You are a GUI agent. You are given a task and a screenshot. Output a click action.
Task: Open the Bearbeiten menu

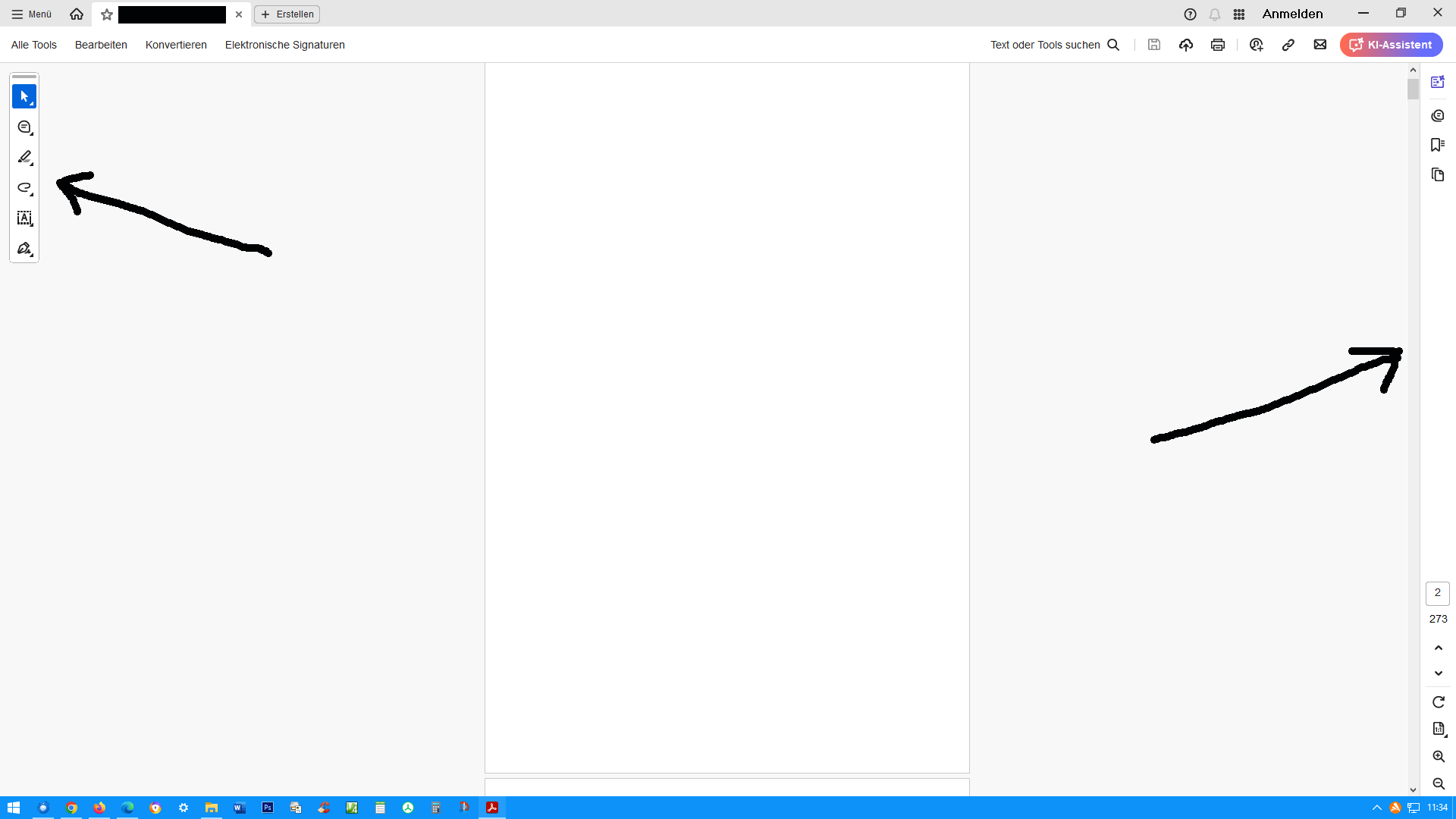101,45
